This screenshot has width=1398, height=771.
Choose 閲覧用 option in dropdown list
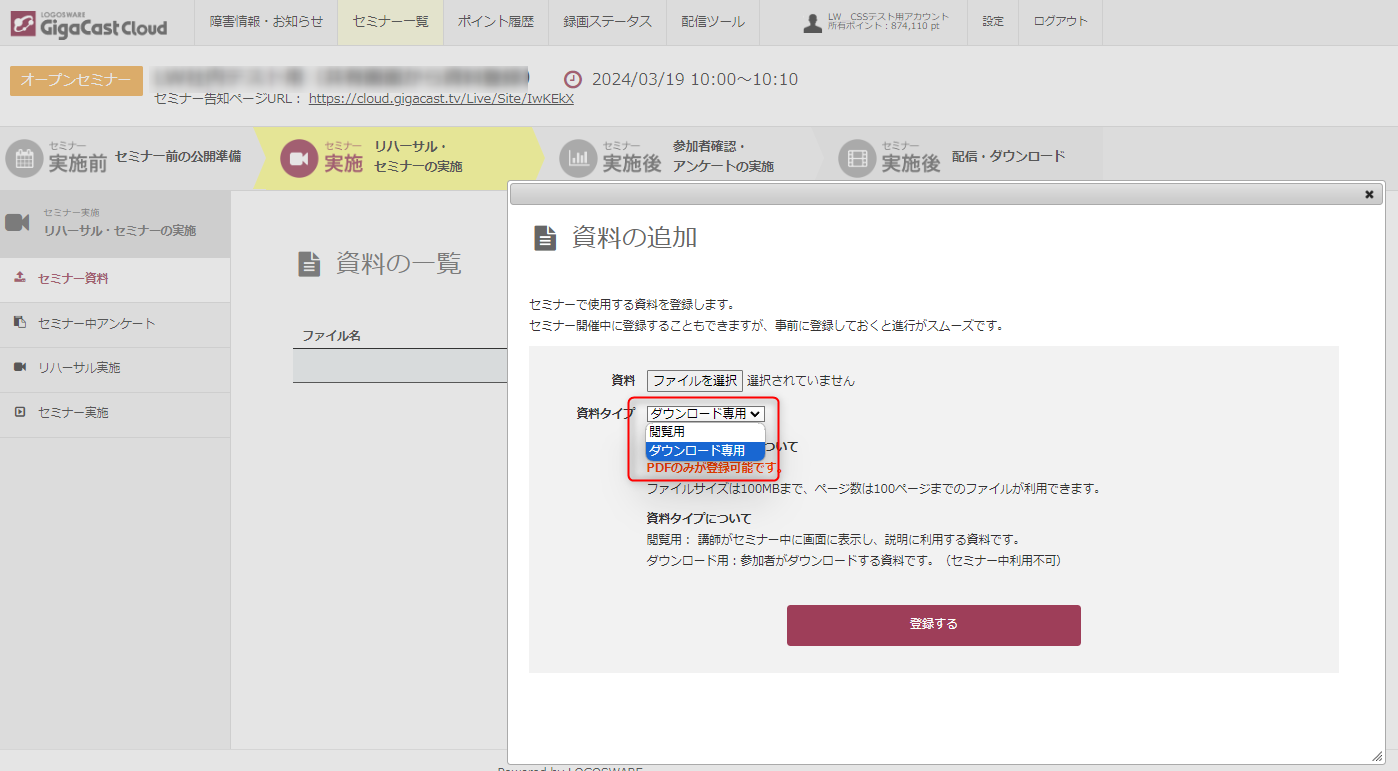point(705,432)
